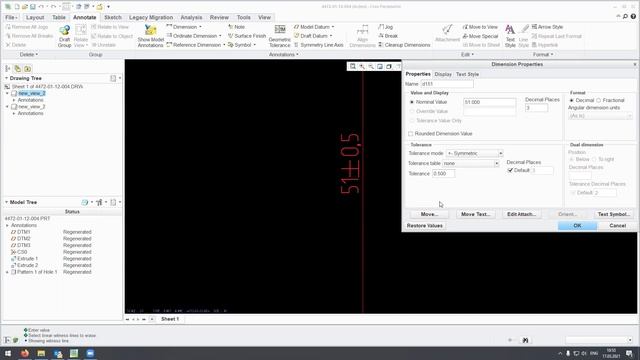The height and width of the screenshot is (360, 640).
Task: Uncheck tolerance Decimal Places Default checkbox
Action: [510, 170]
